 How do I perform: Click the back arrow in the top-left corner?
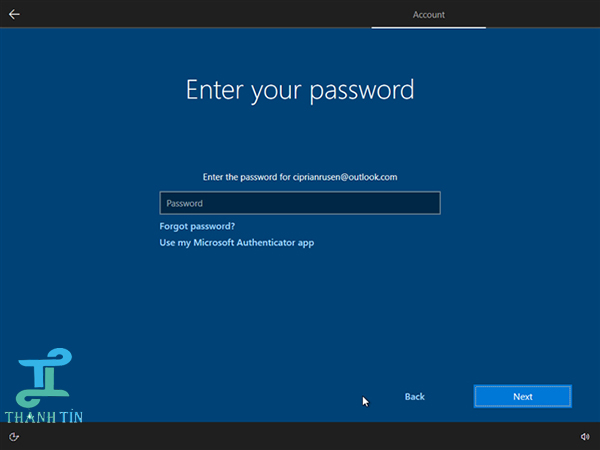[14, 14]
